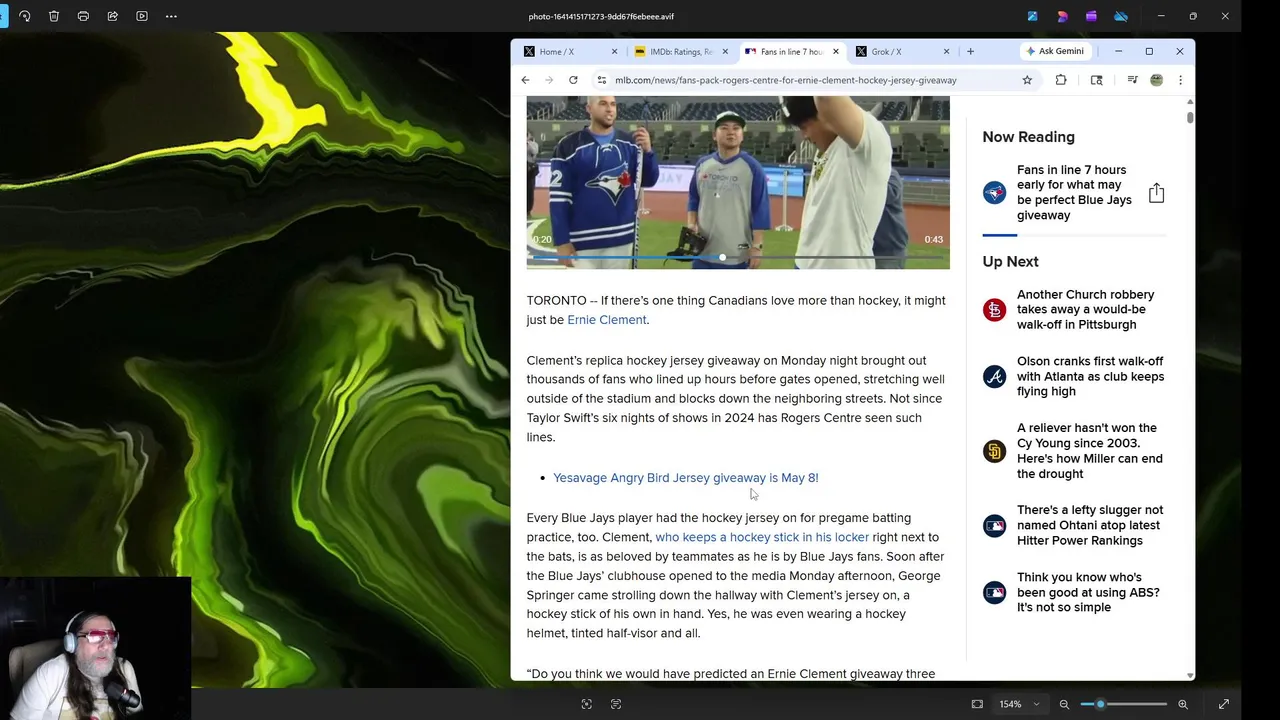Screen dimensions: 1280x720
Task: Click the scan text icon in the bottom bar
Action: pyautogui.click(x=616, y=704)
